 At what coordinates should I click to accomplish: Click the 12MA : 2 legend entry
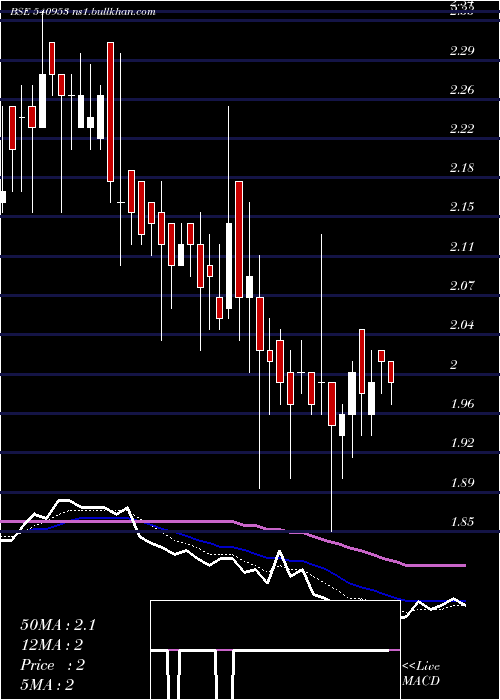(x=52, y=645)
